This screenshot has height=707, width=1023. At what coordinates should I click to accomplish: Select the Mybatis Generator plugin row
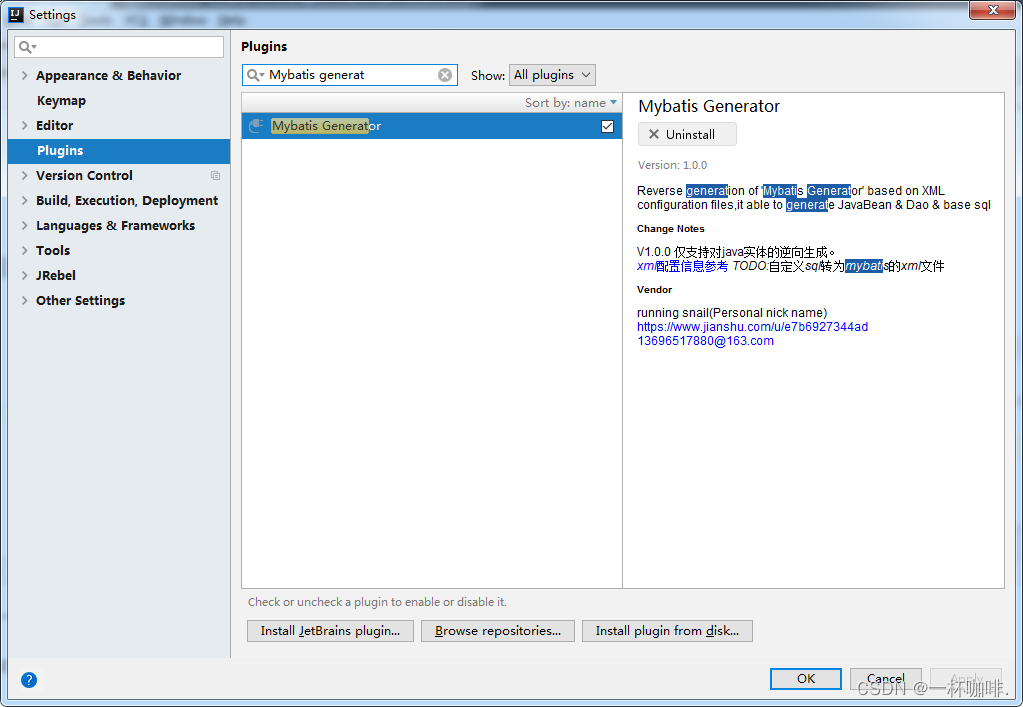432,126
